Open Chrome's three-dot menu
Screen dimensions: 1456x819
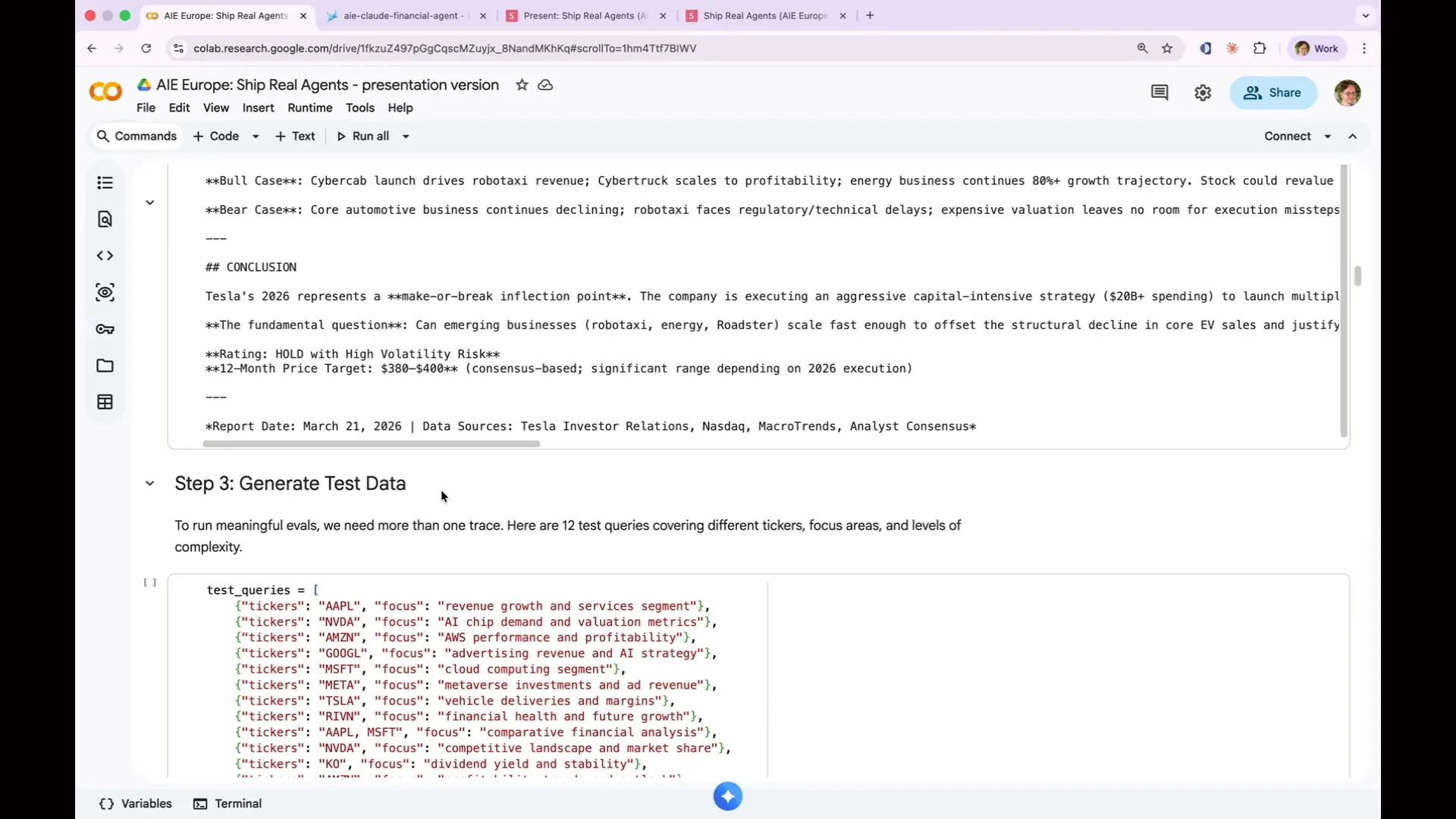click(1364, 49)
